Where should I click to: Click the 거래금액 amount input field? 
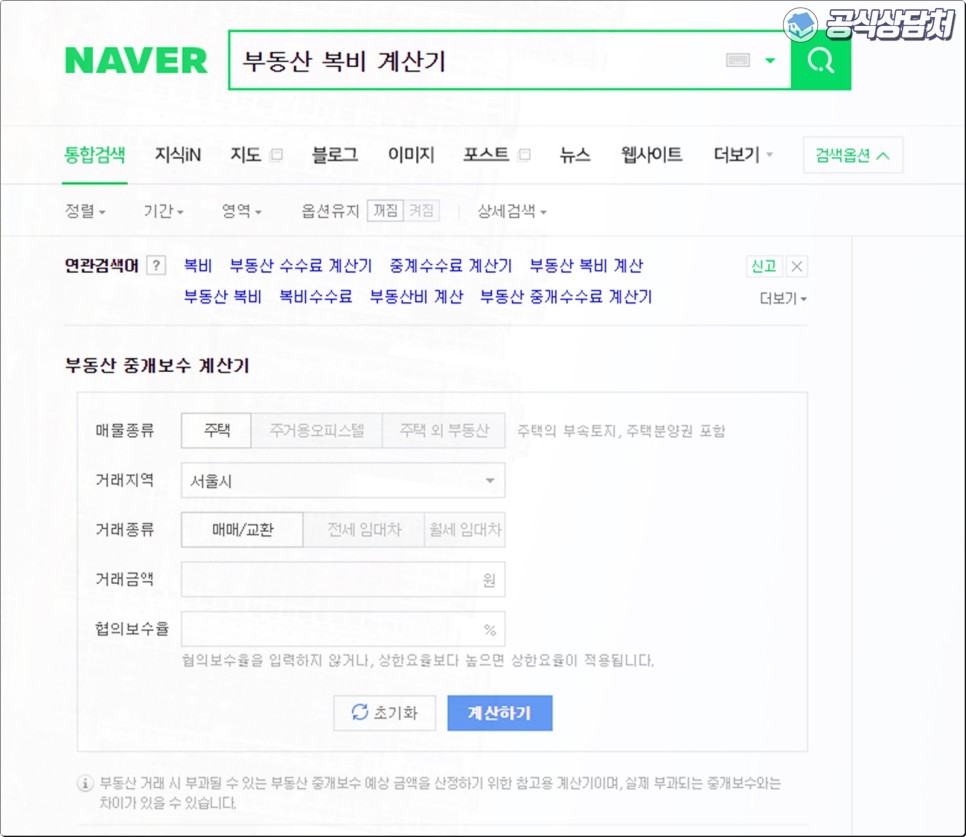(x=343, y=580)
